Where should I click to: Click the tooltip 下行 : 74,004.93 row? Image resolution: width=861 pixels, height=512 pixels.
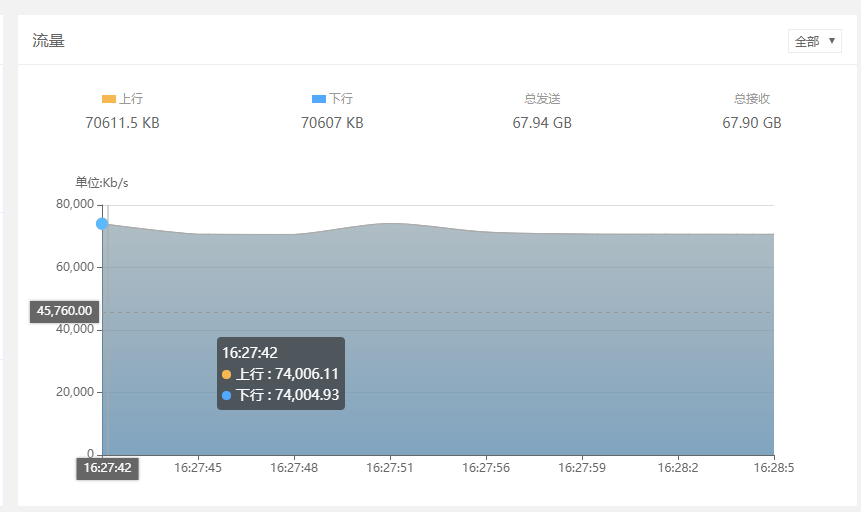281,395
